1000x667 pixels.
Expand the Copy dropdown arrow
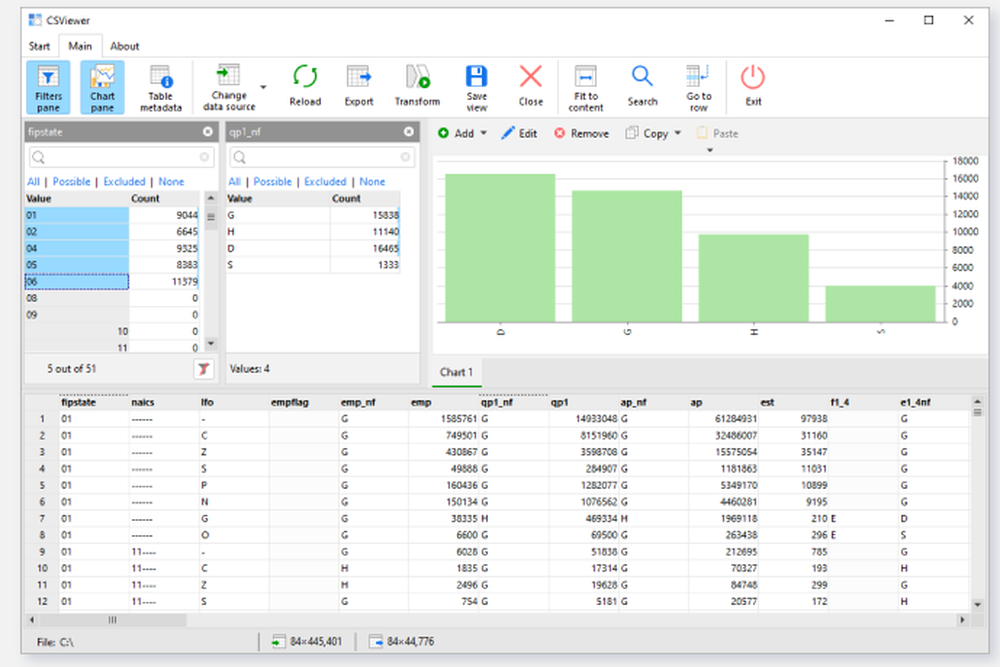(677, 133)
